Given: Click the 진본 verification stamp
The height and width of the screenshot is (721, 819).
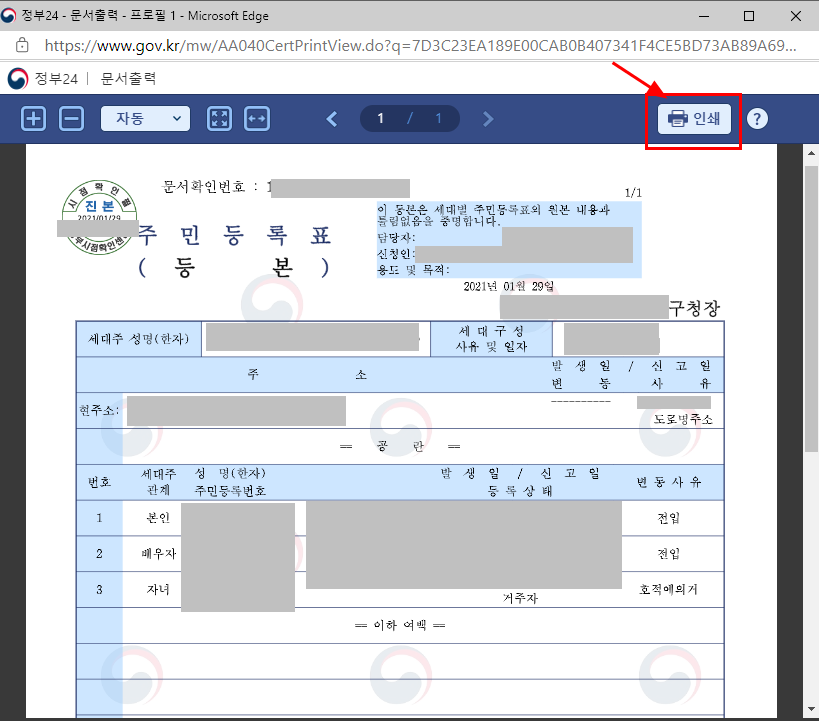Looking at the screenshot, I should pyautogui.click(x=99, y=216).
